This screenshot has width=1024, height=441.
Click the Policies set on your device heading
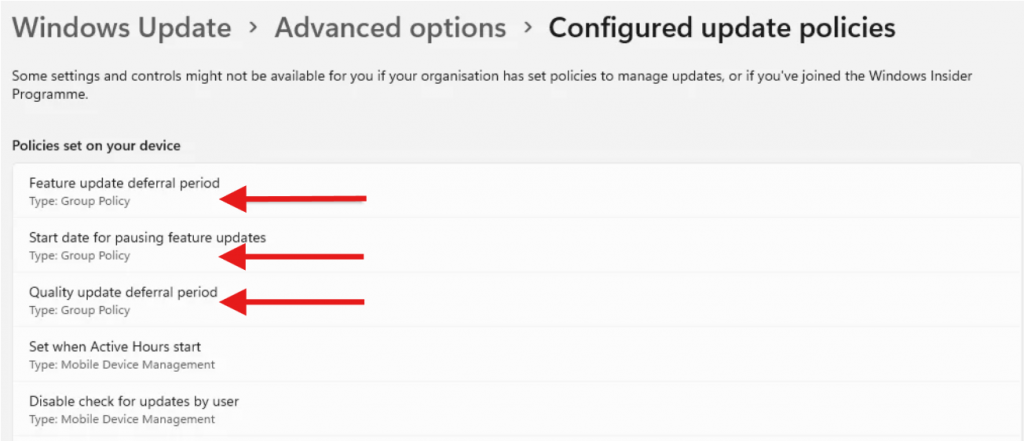96,146
